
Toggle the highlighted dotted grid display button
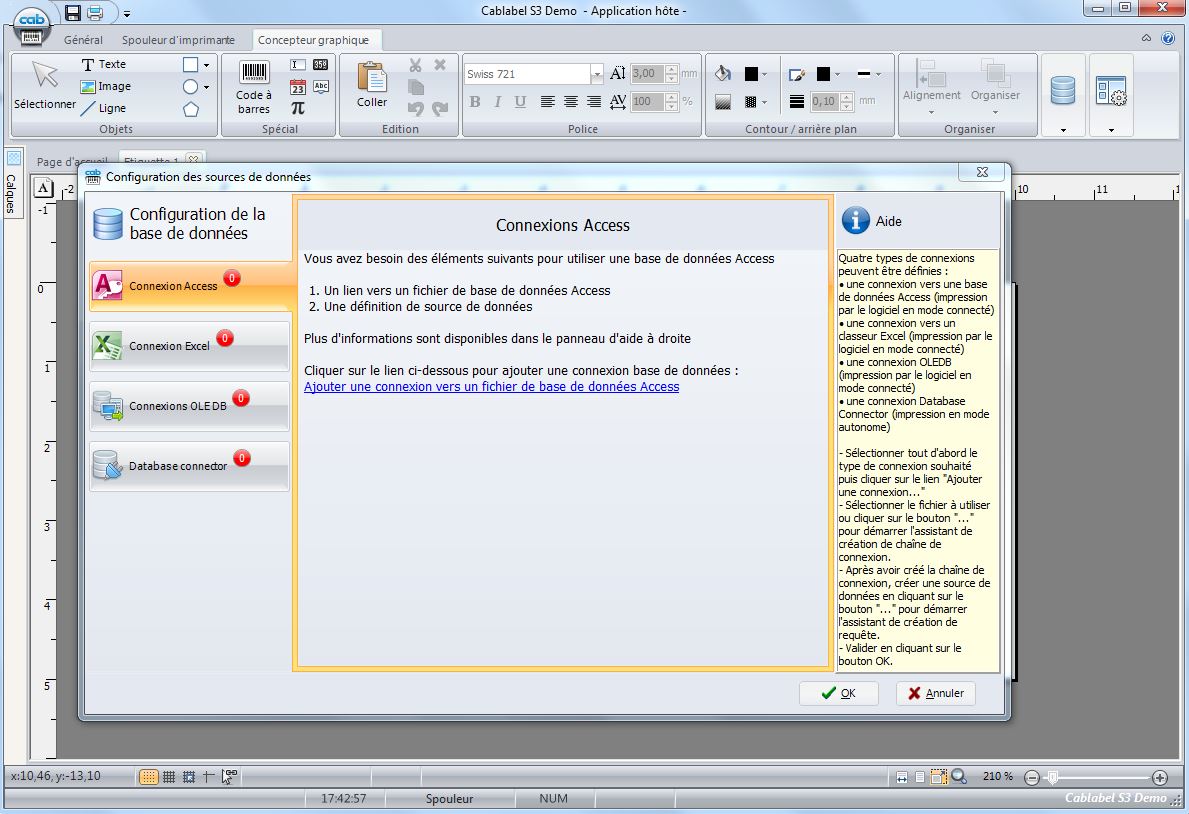149,776
